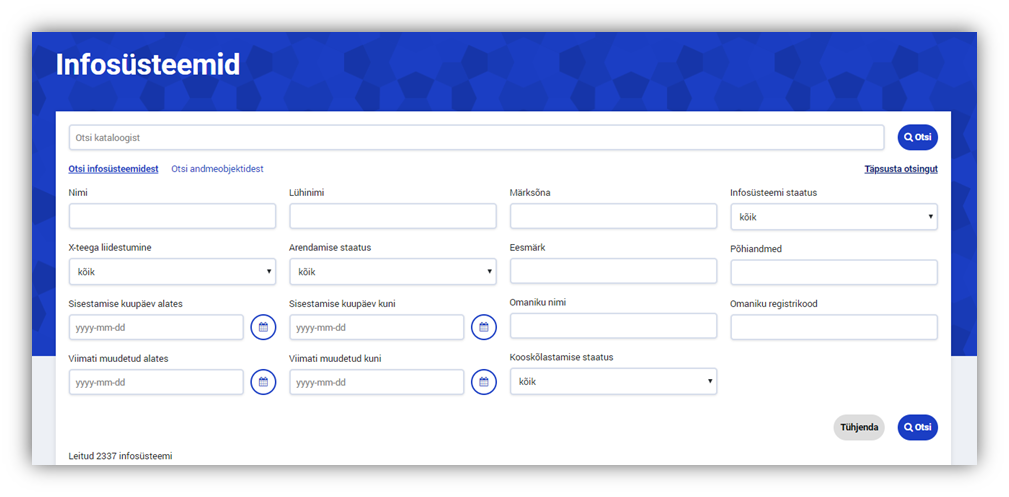Open calendar for Viimati muudetud alates

pos(263,382)
